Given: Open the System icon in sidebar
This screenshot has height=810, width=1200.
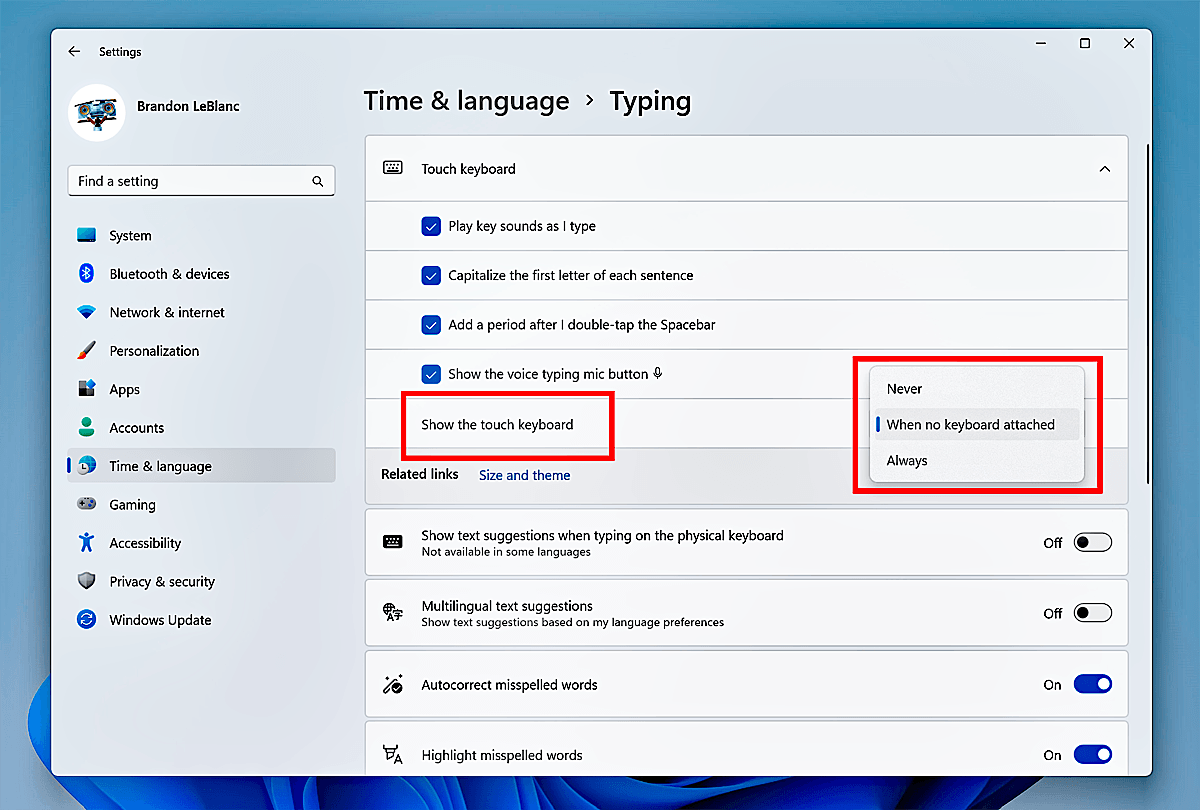Looking at the screenshot, I should click(87, 236).
